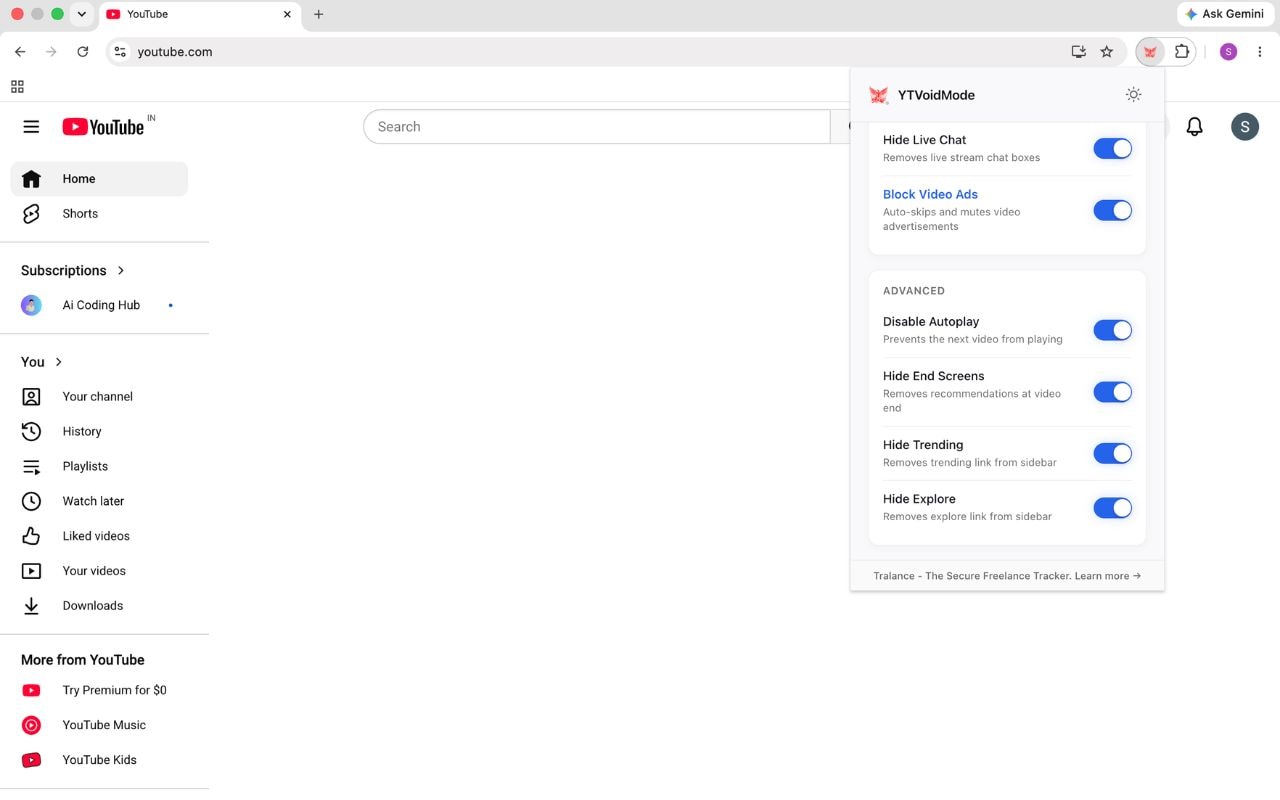Image resolution: width=1280 pixels, height=800 pixels.
Task: Click the YTVoidMode extension icon in toolbar
Action: pyautogui.click(x=1150, y=52)
